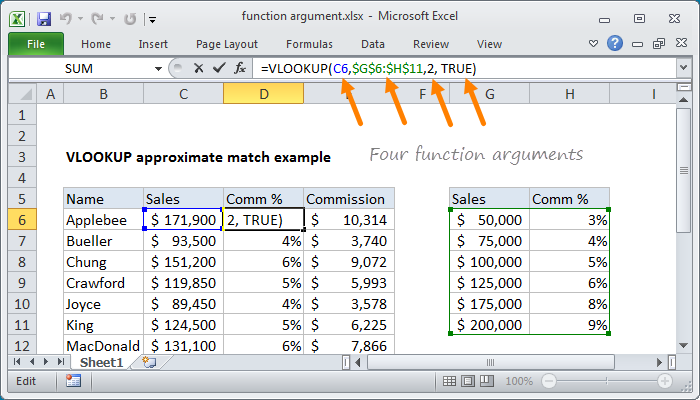Click the Select All corner button
Viewport: 700px width, 400px height.
click(x=23, y=94)
